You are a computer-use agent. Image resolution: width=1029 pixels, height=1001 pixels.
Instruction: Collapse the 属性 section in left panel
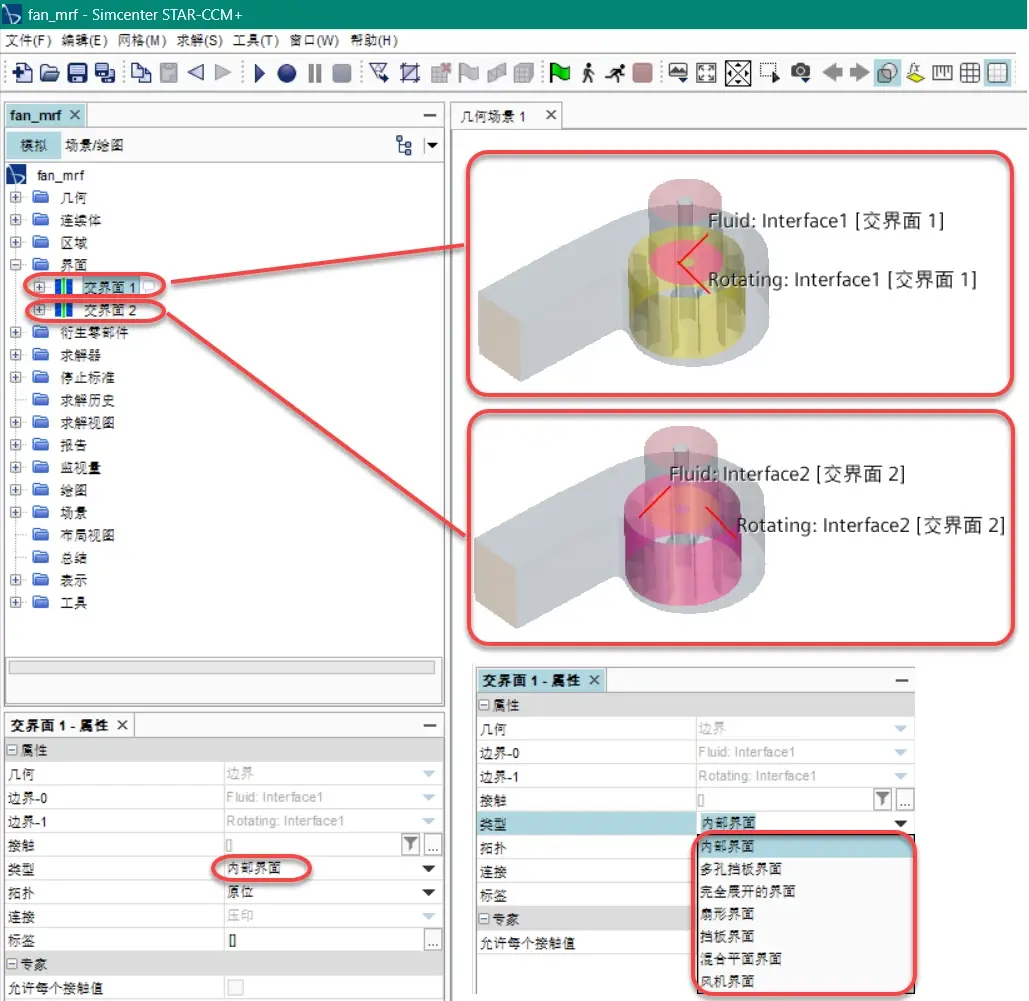12,750
